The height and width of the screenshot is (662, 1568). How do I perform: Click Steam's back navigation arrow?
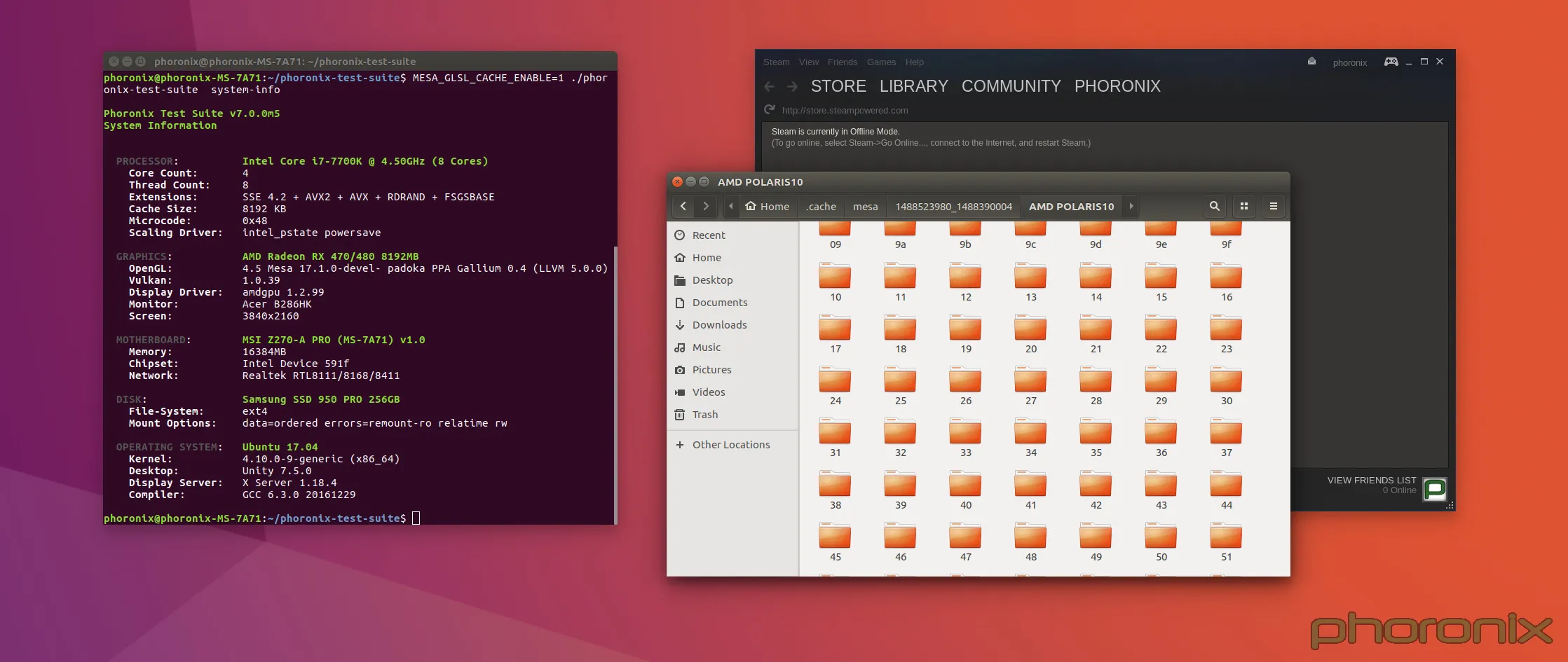coord(770,86)
